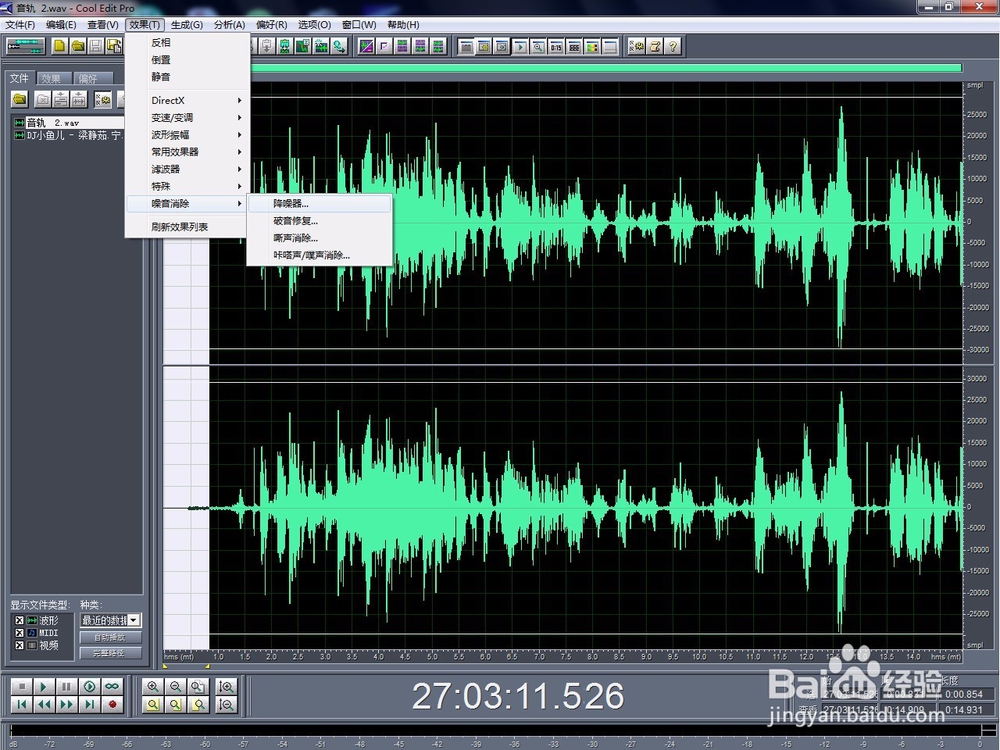Click the Save disk icon in toolbar
This screenshot has width=1000, height=750.
click(x=96, y=46)
